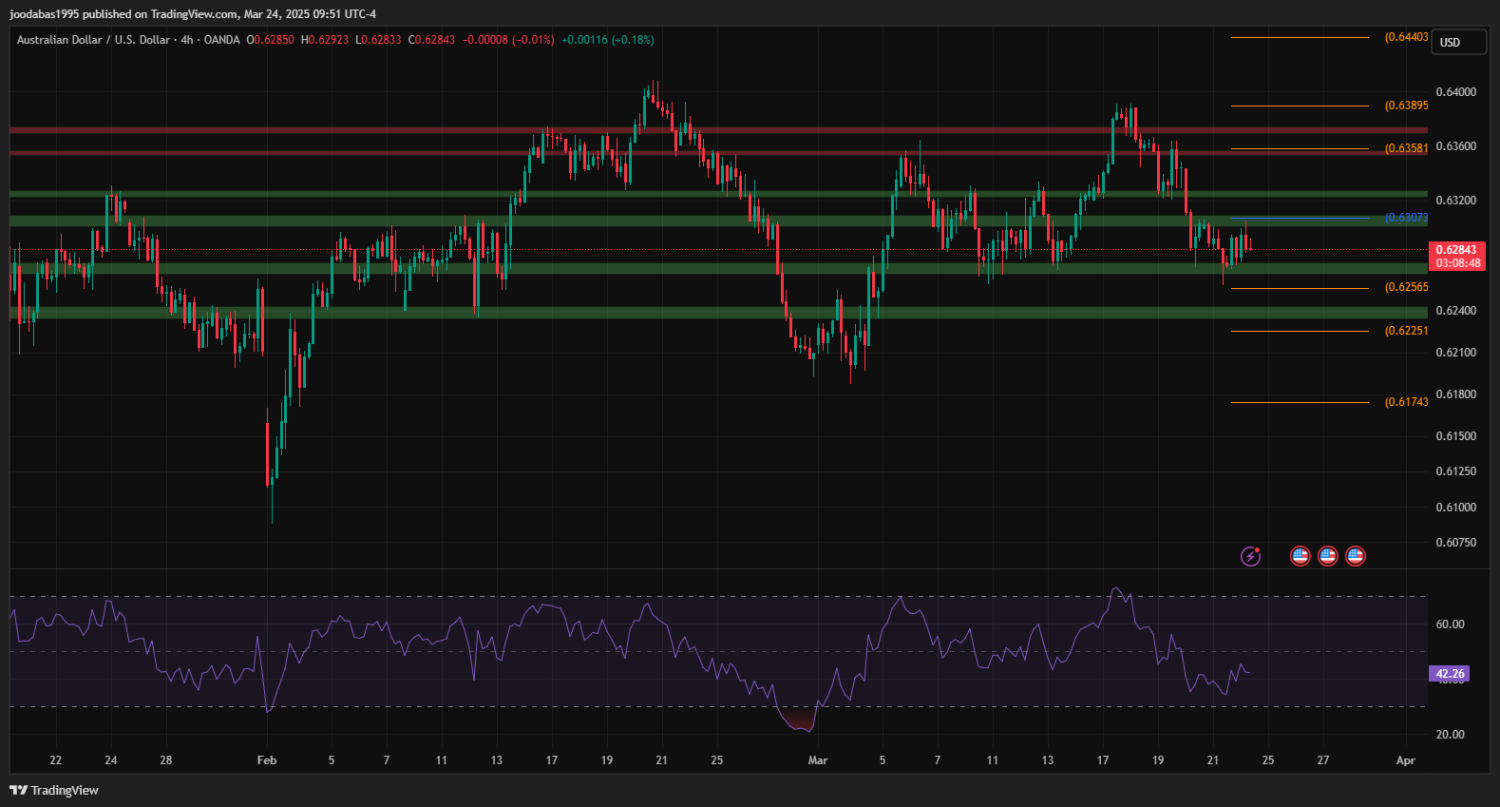The width and height of the screenshot is (1500, 807).
Task: Click the TradingView logo in the corner
Action: click(54, 790)
